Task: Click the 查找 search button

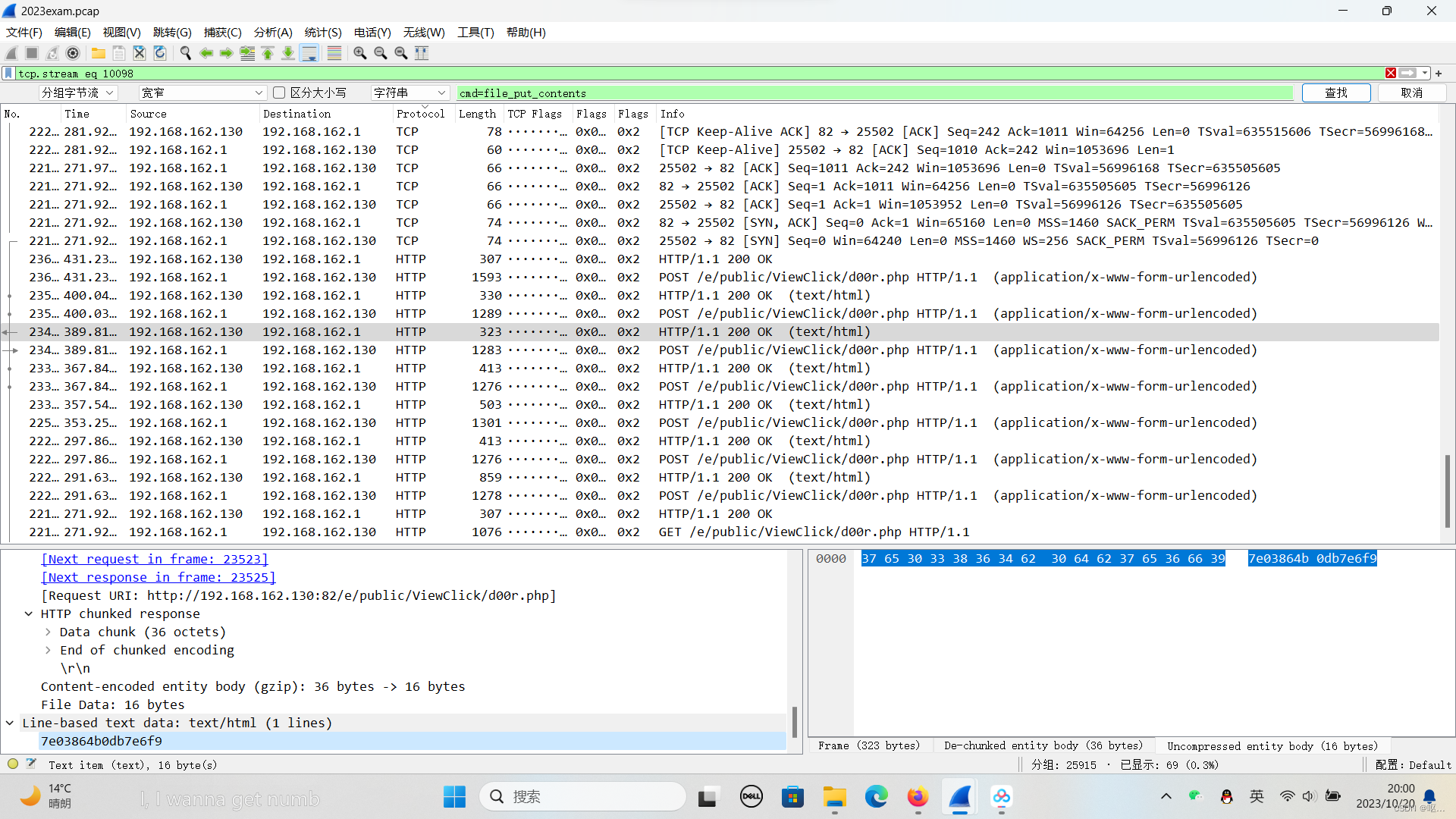Action: 1335,93
